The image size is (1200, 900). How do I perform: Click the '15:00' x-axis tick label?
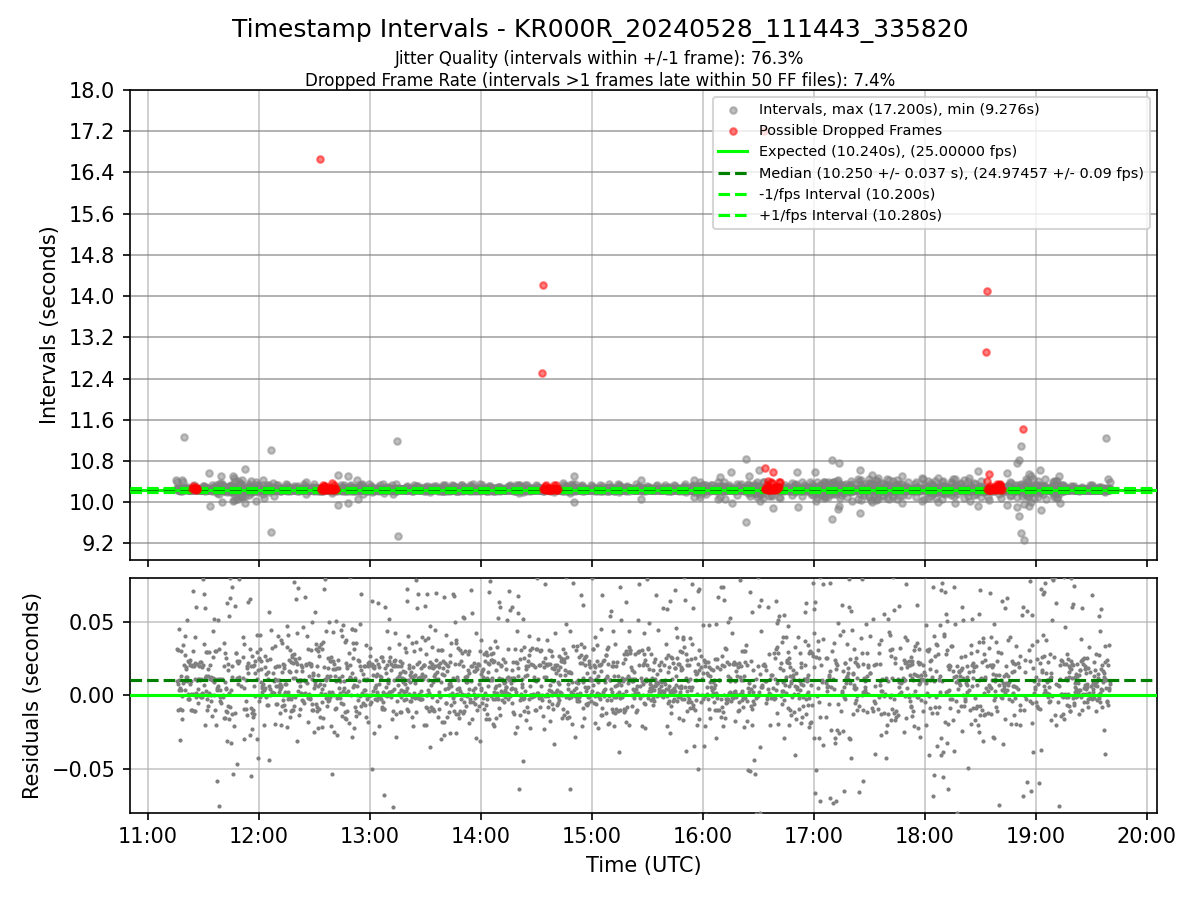(x=591, y=833)
